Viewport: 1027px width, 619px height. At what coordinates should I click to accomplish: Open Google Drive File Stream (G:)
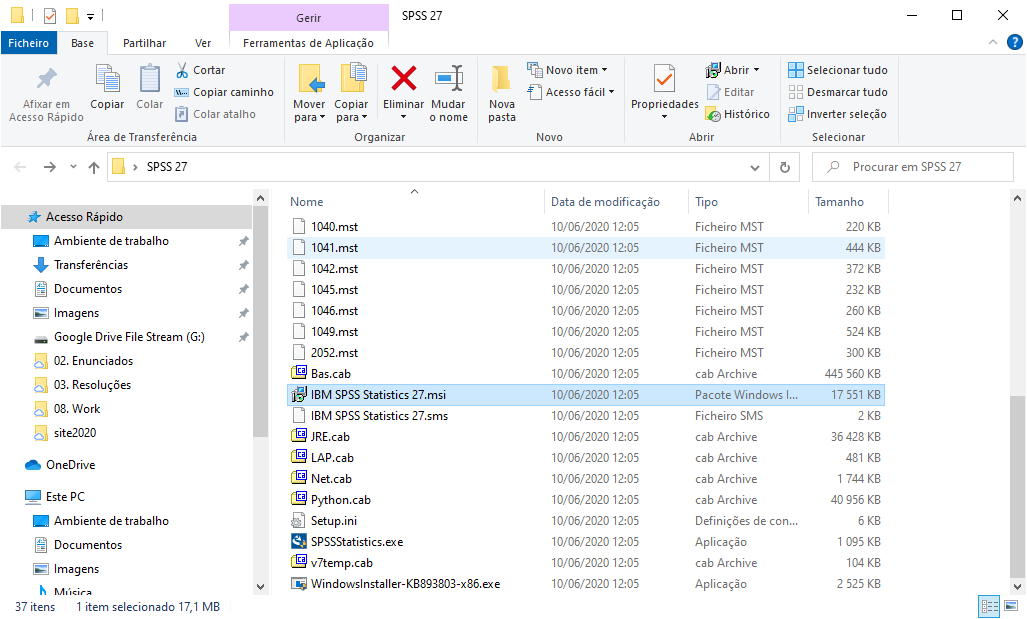coord(129,337)
